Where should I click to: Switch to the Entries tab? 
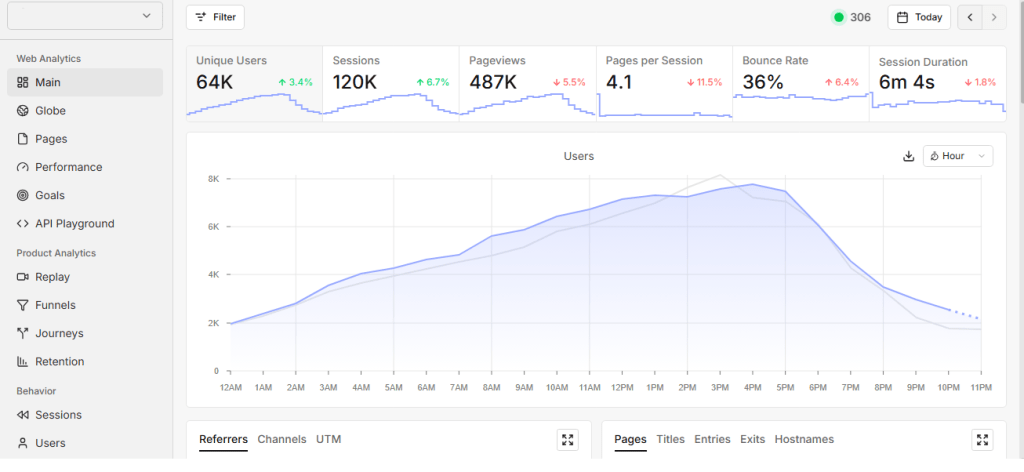tap(712, 439)
